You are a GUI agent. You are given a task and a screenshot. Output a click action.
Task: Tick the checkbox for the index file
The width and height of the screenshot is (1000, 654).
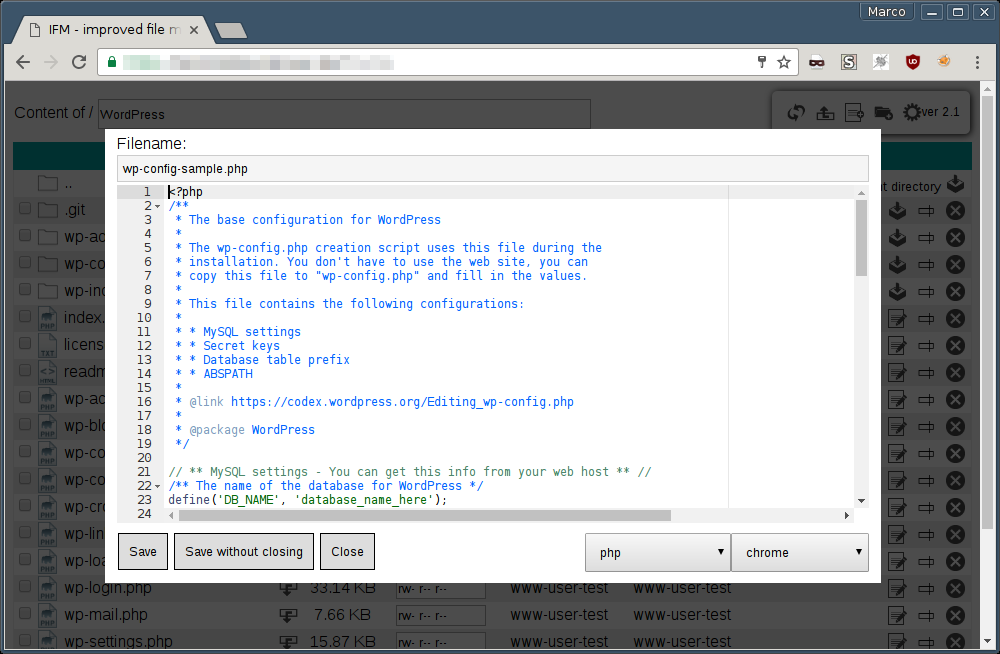click(x=25, y=316)
